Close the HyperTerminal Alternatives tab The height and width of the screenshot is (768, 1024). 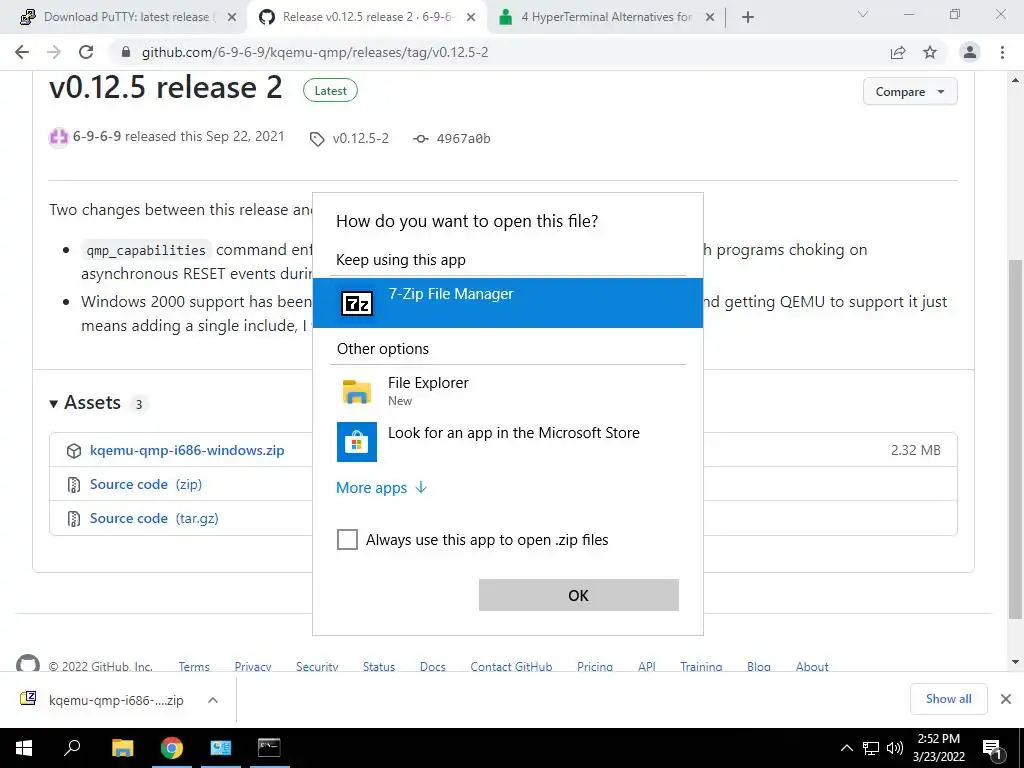click(x=710, y=18)
